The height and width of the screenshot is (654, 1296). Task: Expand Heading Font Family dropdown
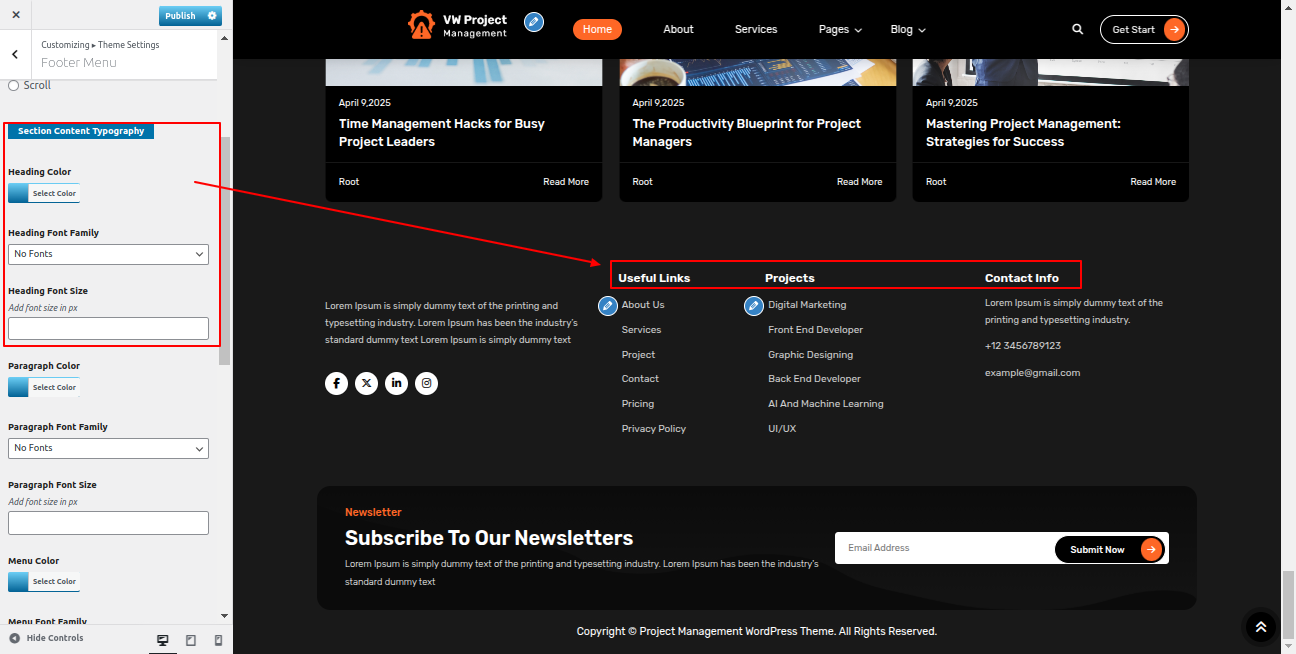108,254
